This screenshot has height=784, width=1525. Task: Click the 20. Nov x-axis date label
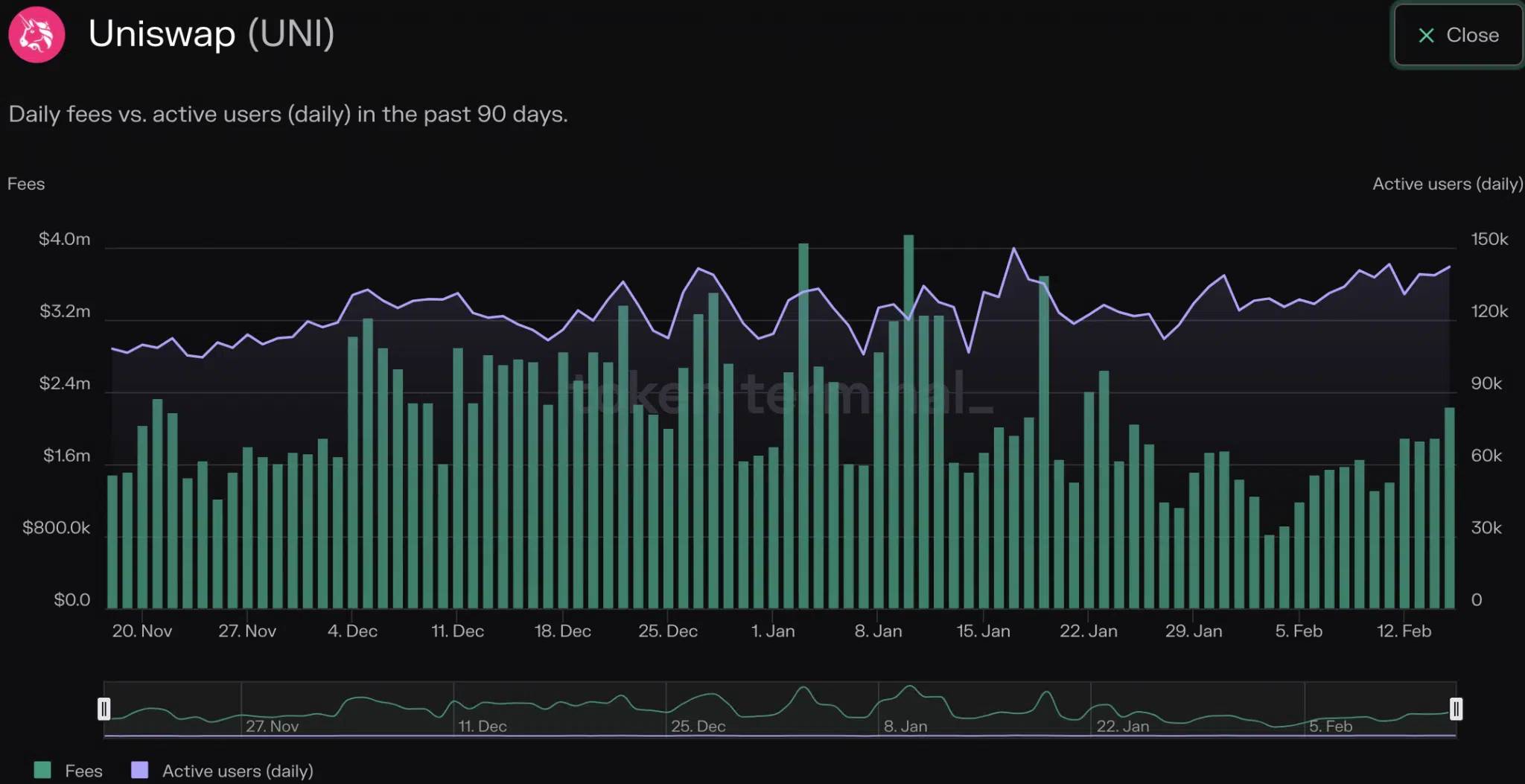tap(142, 631)
